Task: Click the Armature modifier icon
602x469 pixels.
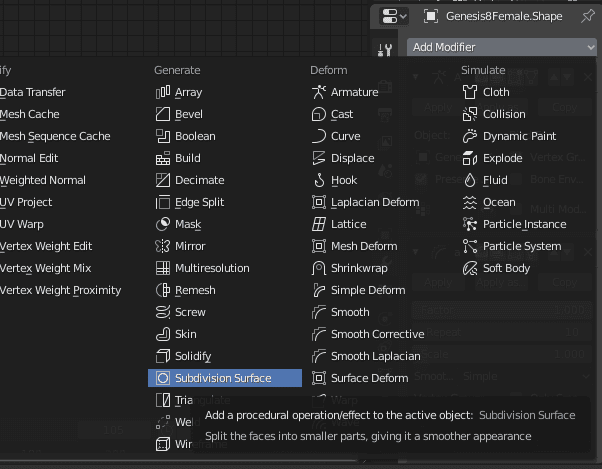Action: pyautogui.click(x=319, y=92)
